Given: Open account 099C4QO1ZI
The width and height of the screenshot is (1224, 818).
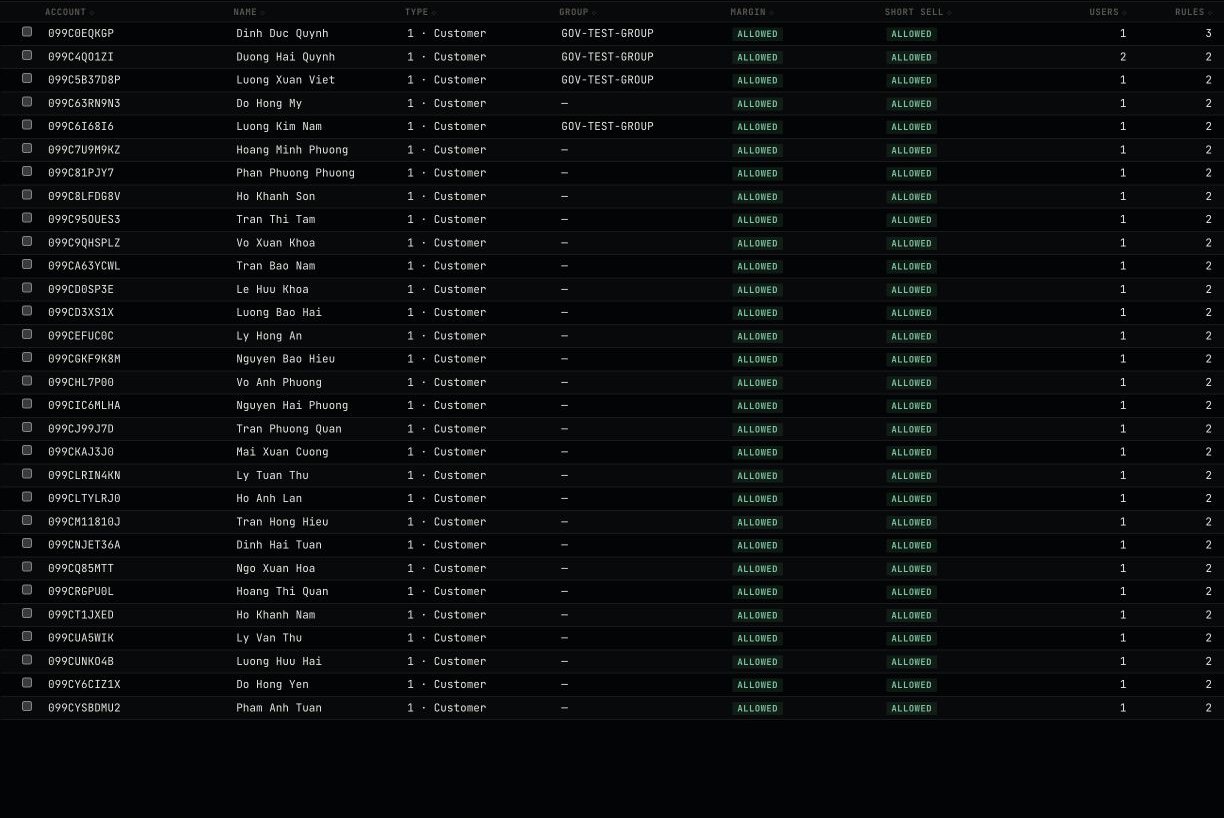Looking at the screenshot, I should 81,57.
